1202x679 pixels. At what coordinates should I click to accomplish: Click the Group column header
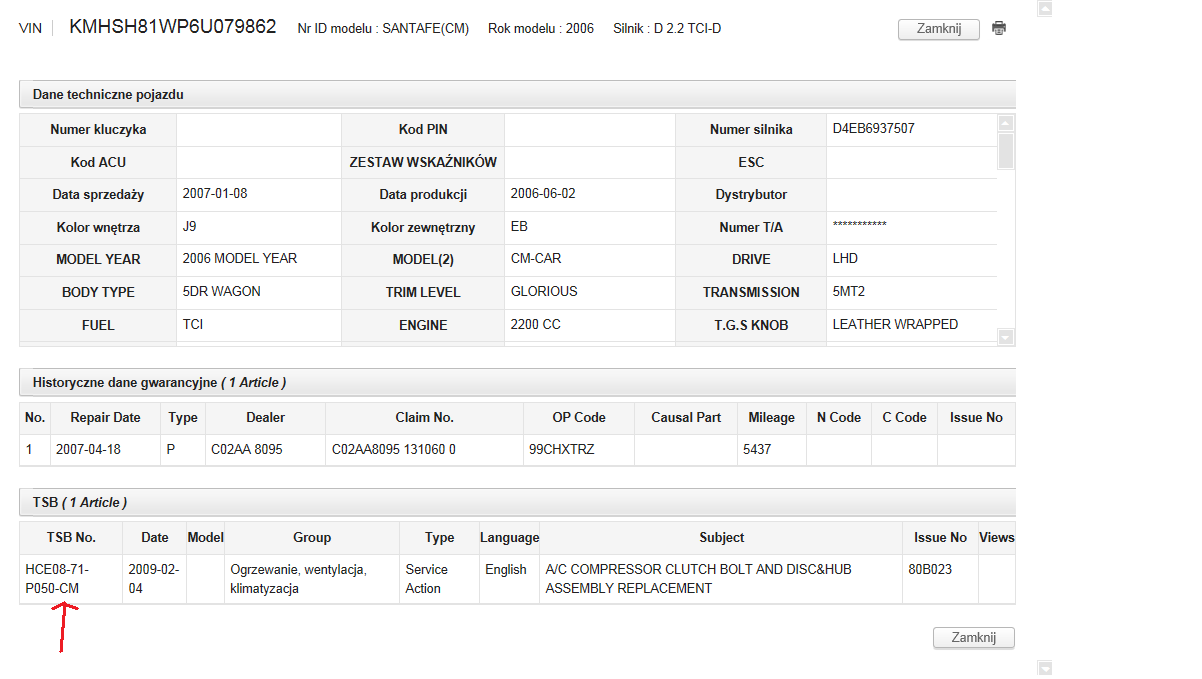click(x=312, y=537)
